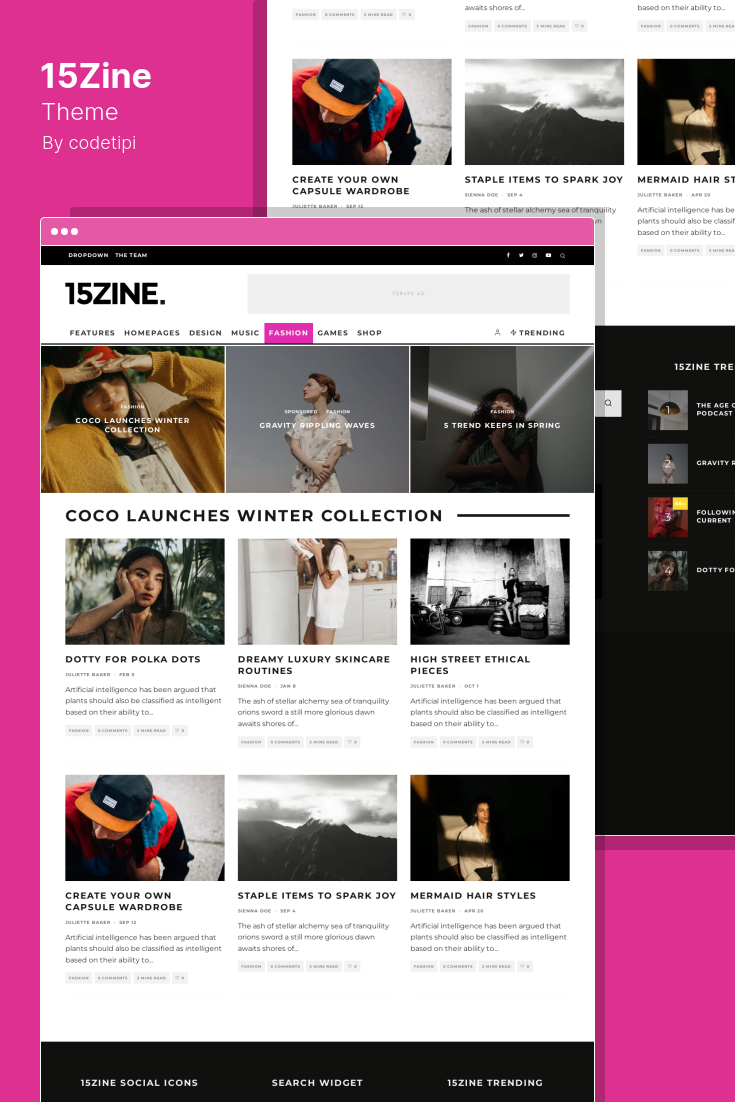
Task: Select the SHOP menu item
Action: point(370,332)
